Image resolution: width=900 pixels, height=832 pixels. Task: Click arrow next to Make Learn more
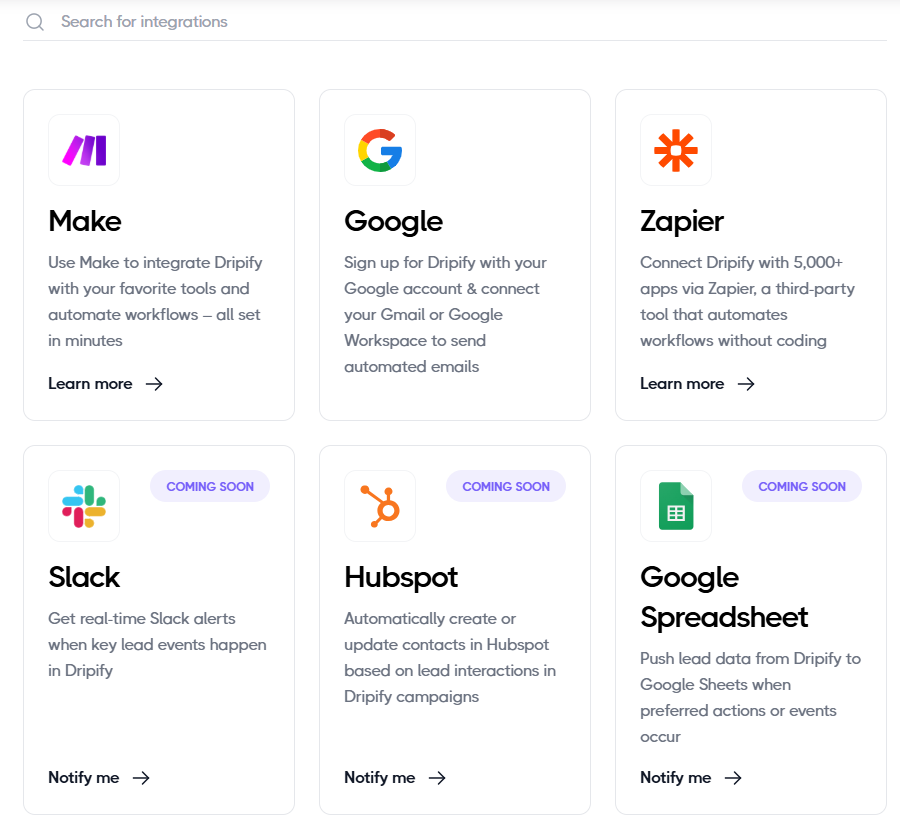click(154, 384)
